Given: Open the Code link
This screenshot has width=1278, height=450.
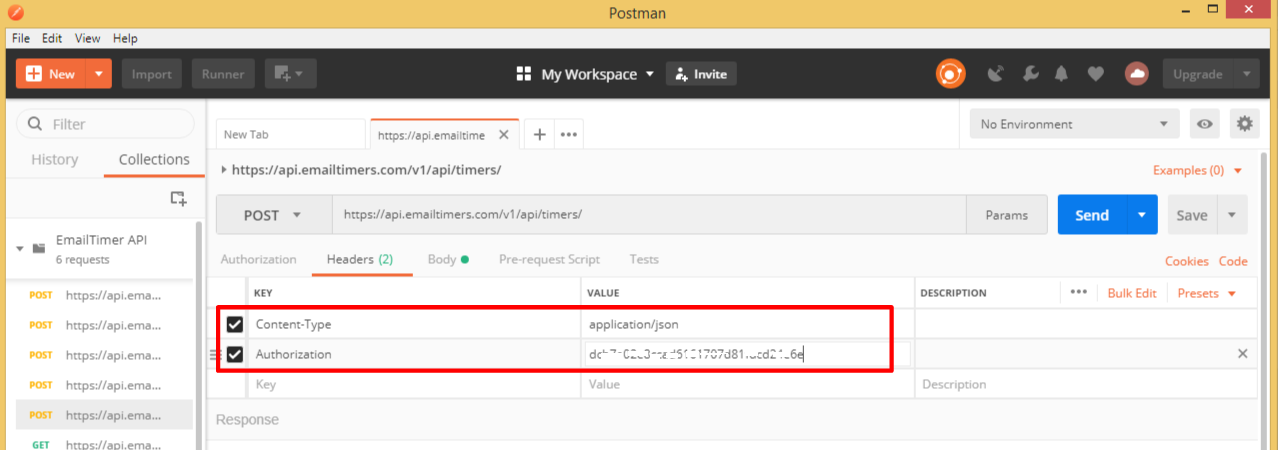Looking at the screenshot, I should click(x=1233, y=261).
